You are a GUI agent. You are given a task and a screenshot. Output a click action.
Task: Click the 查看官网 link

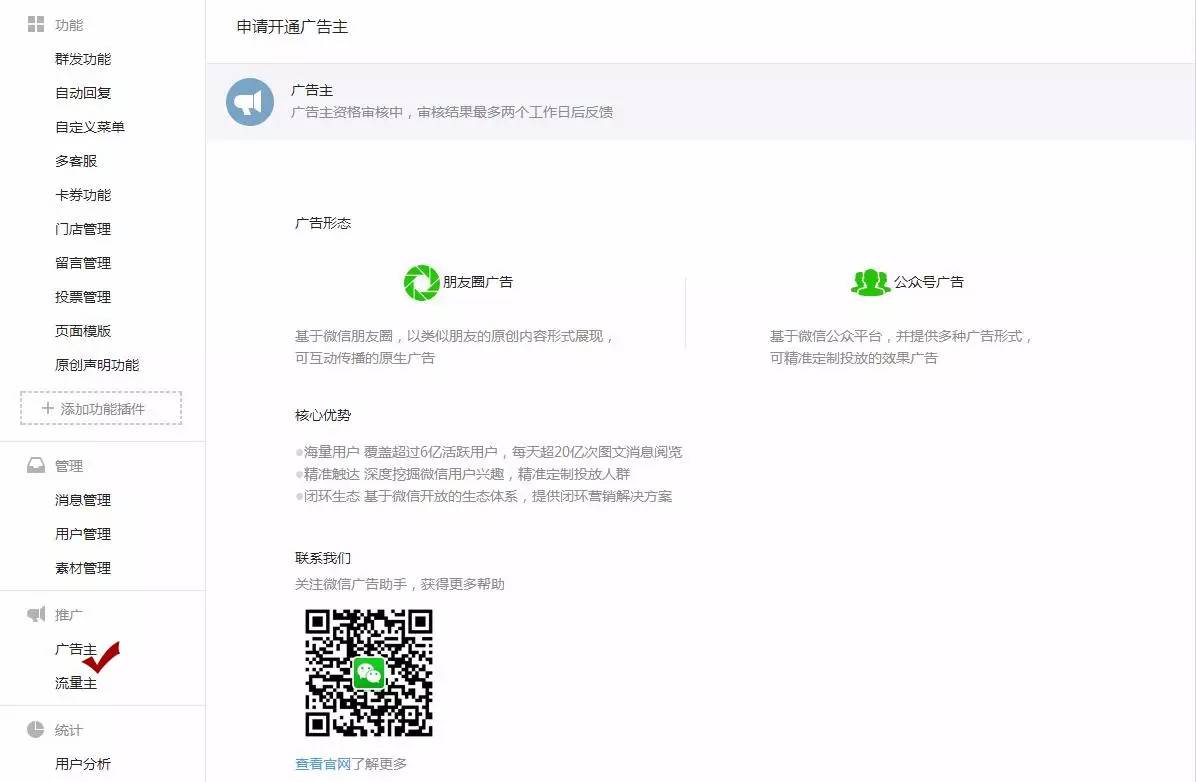click(x=323, y=764)
